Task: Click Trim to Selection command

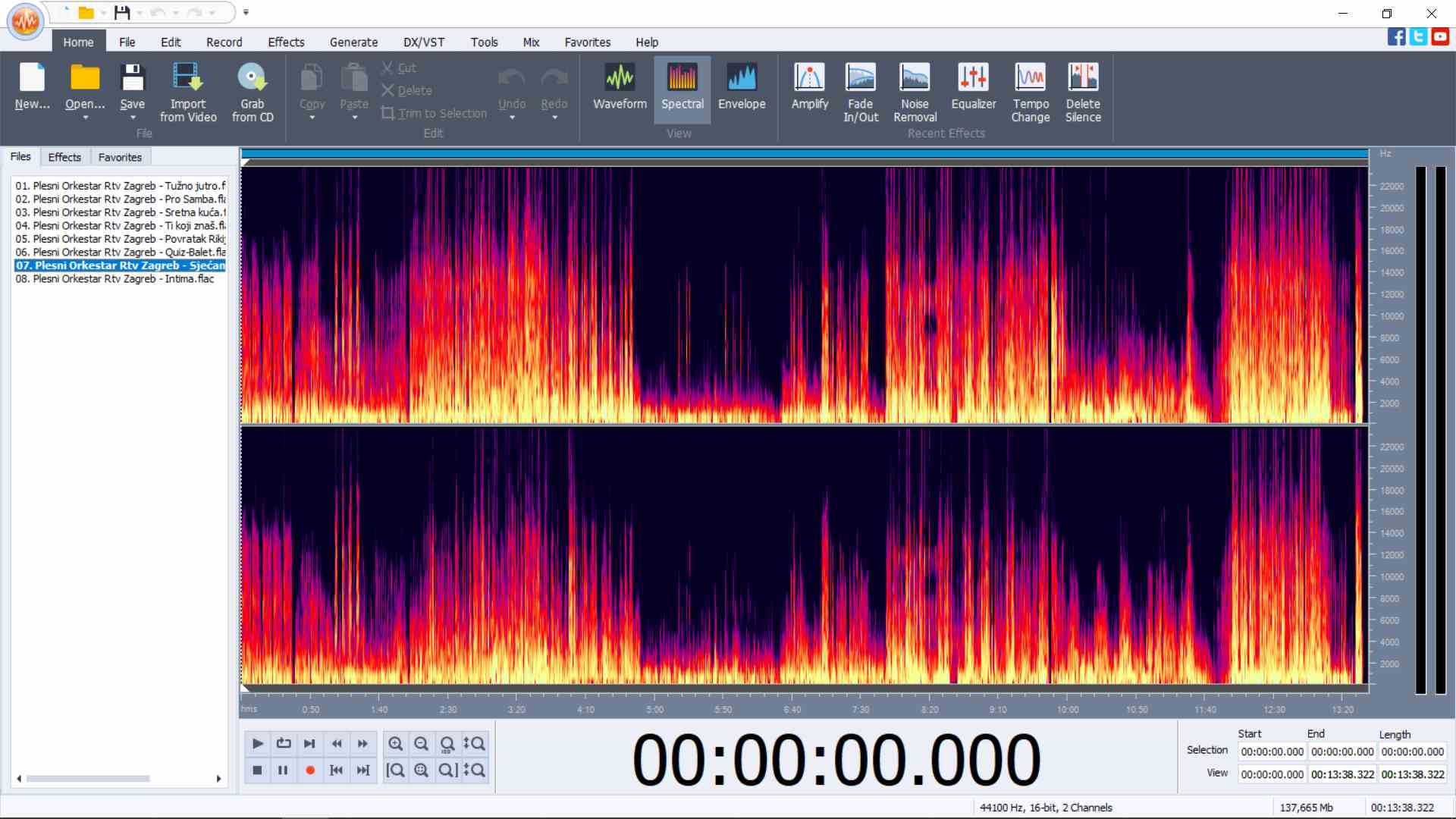Action: click(x=434, y=113)
